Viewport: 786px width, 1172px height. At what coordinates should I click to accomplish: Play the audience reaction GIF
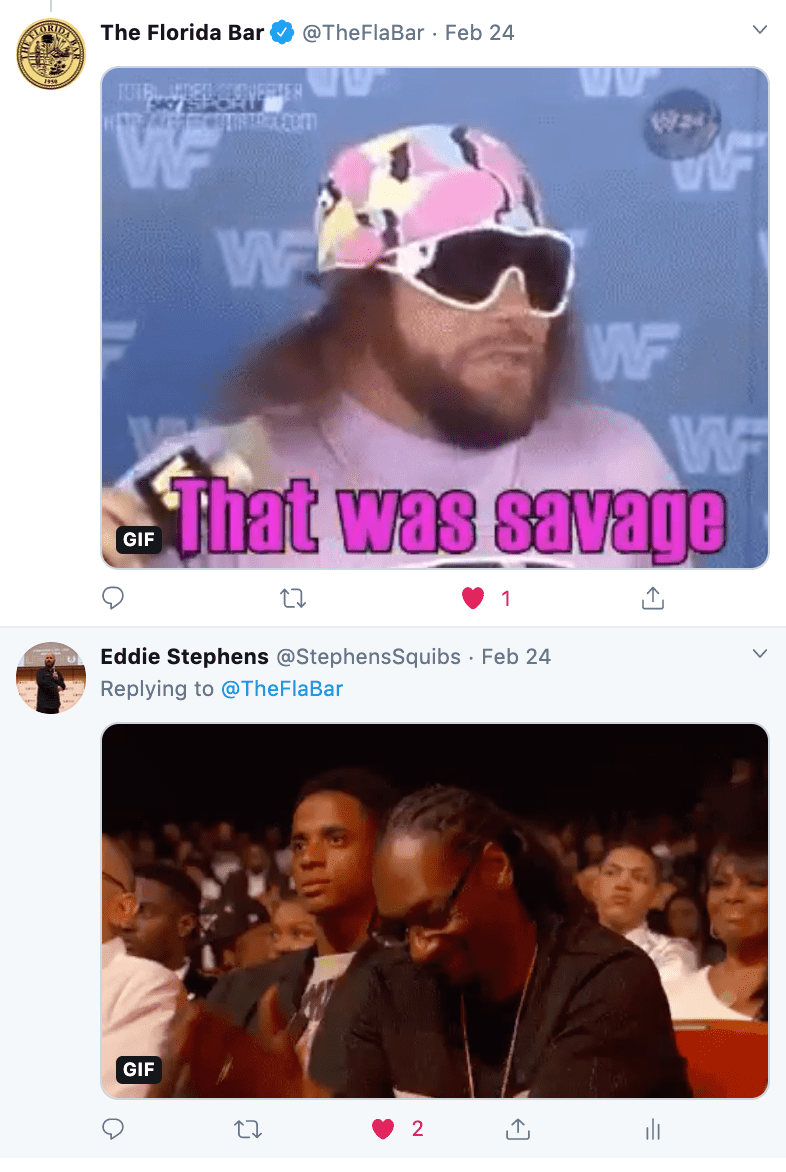(435, 911)
